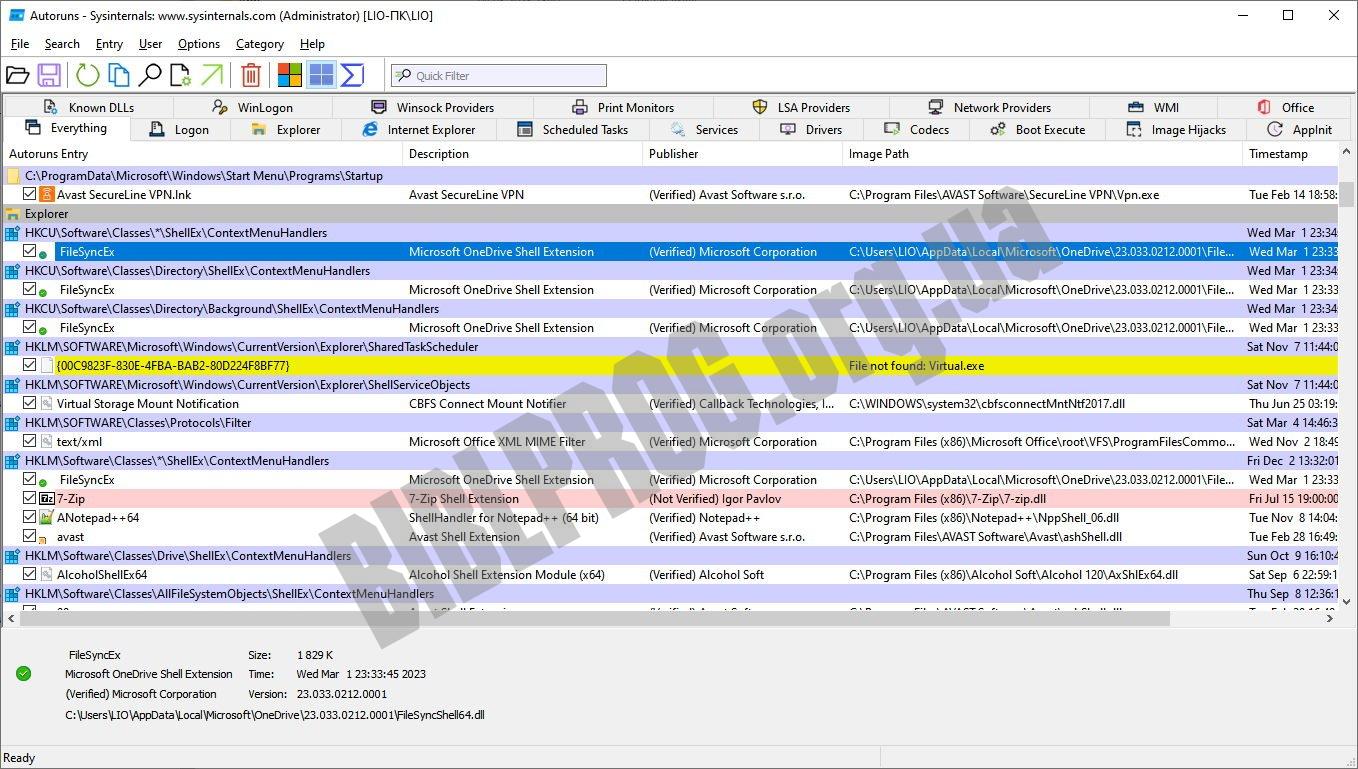Click inside the Quick Filter field
The height and width of the screenshot is (769, 1358).
(x=498, y=75)
